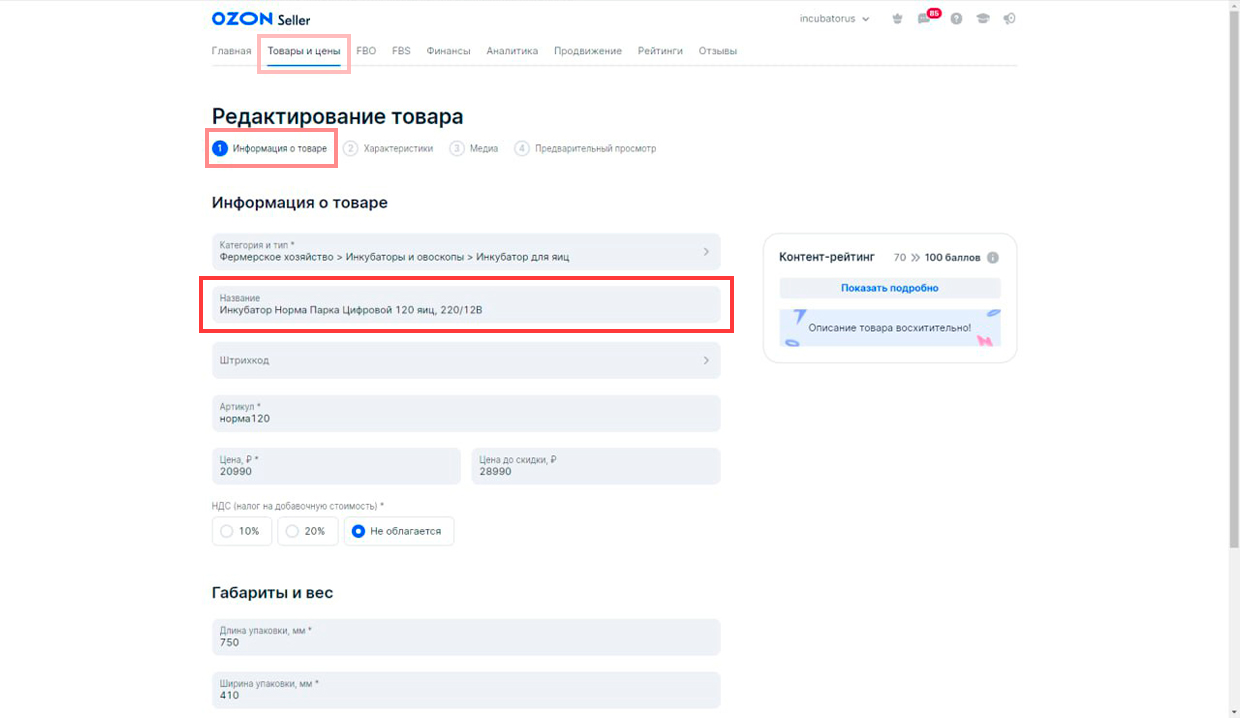Click into the Название field
This screenshot has height=718, width=1240.
tap(466, 305)
